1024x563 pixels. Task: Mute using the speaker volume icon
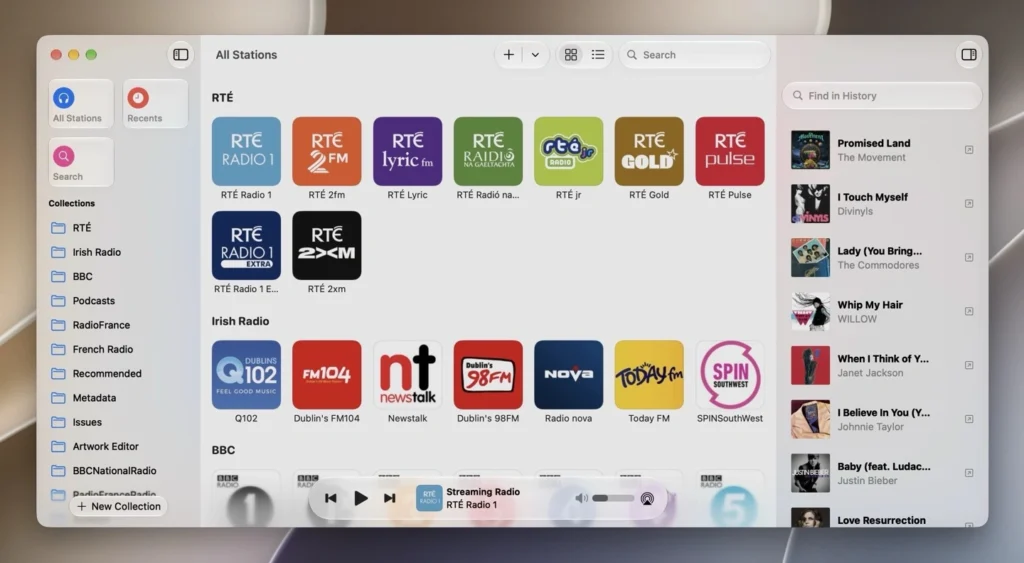pos(581,498)
